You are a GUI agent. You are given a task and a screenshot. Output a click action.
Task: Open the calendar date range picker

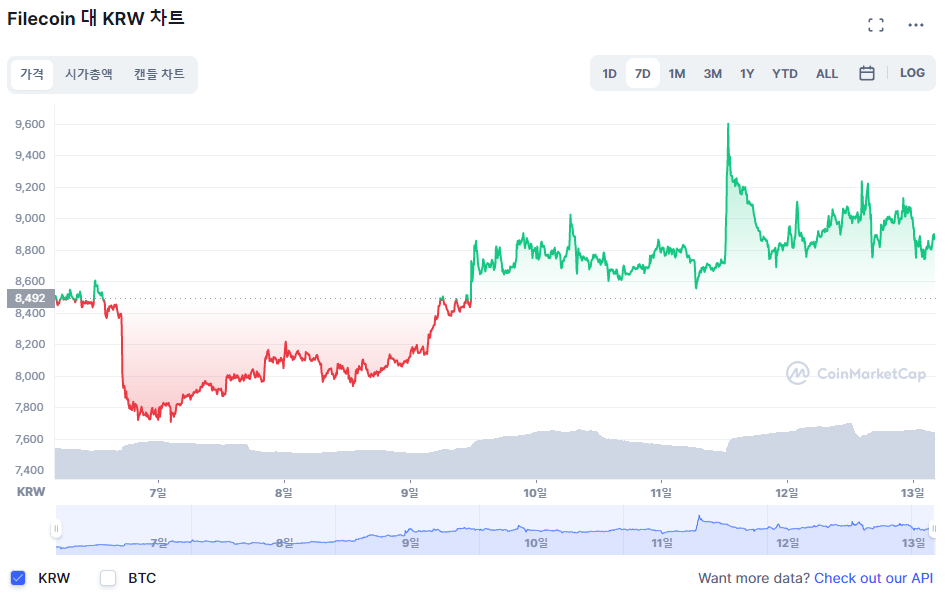point(866,73)
